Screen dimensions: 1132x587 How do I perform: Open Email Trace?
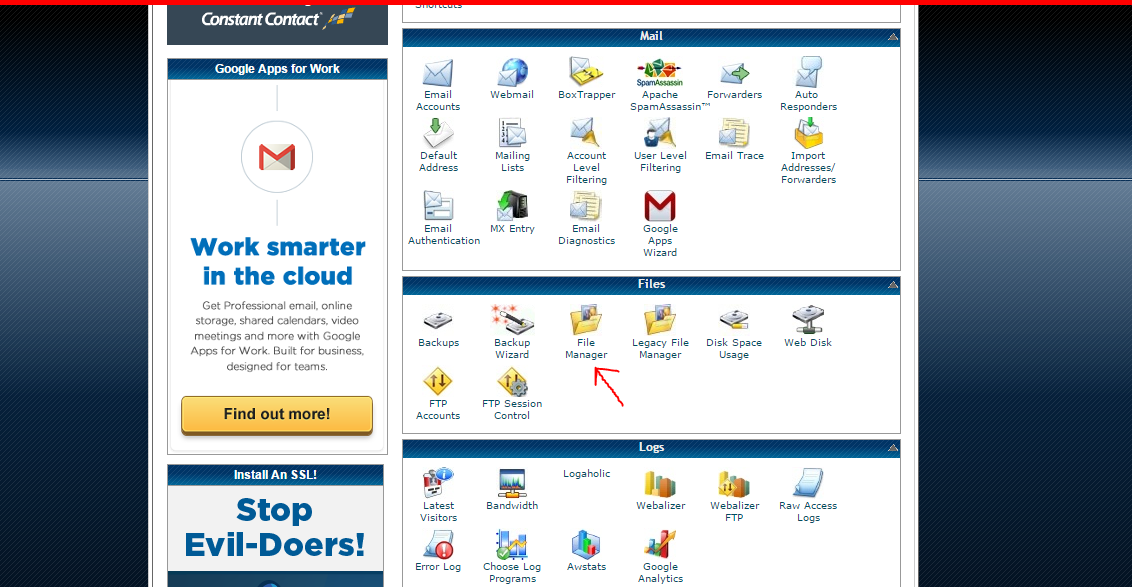click(734, 140)
